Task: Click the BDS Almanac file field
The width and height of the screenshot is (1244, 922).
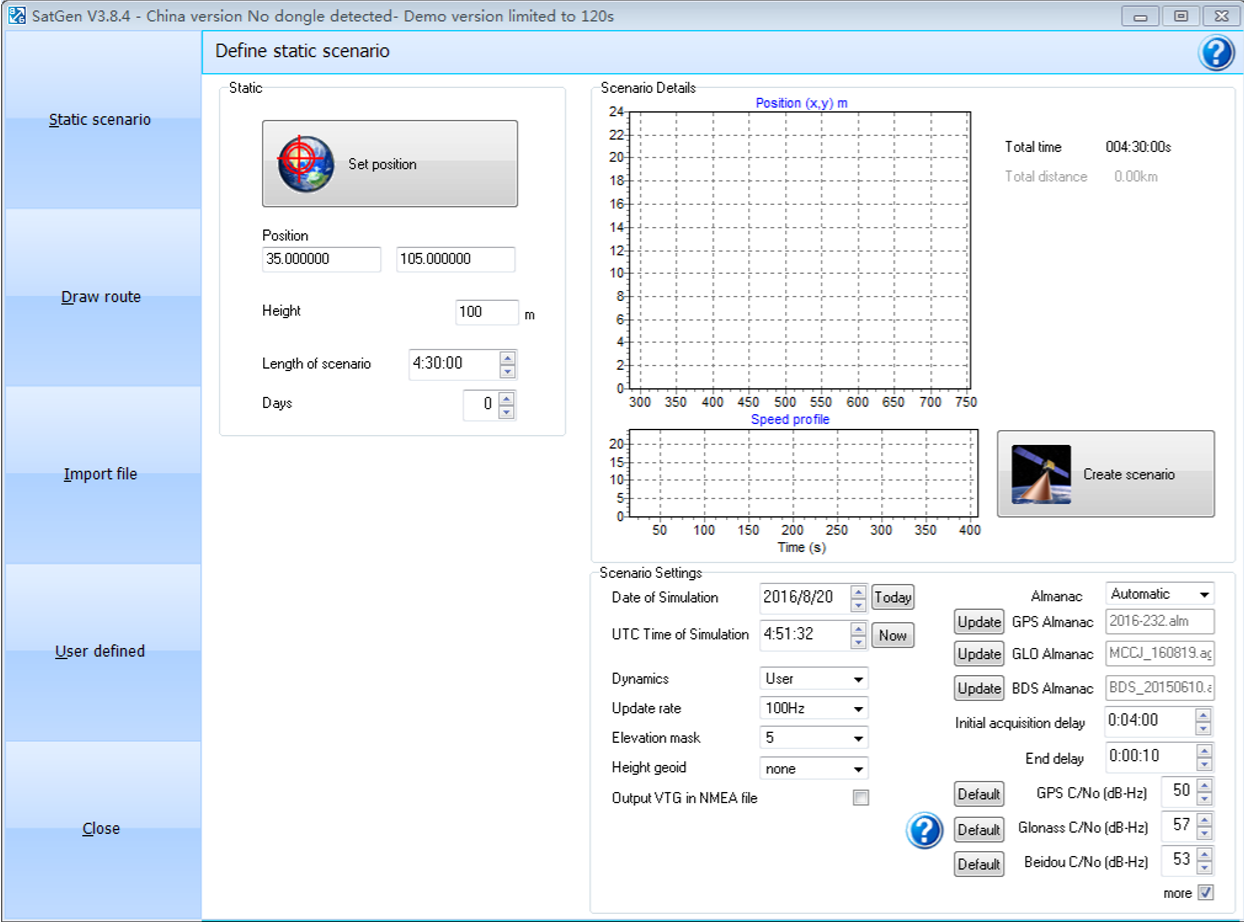Action: (1160, 688)
